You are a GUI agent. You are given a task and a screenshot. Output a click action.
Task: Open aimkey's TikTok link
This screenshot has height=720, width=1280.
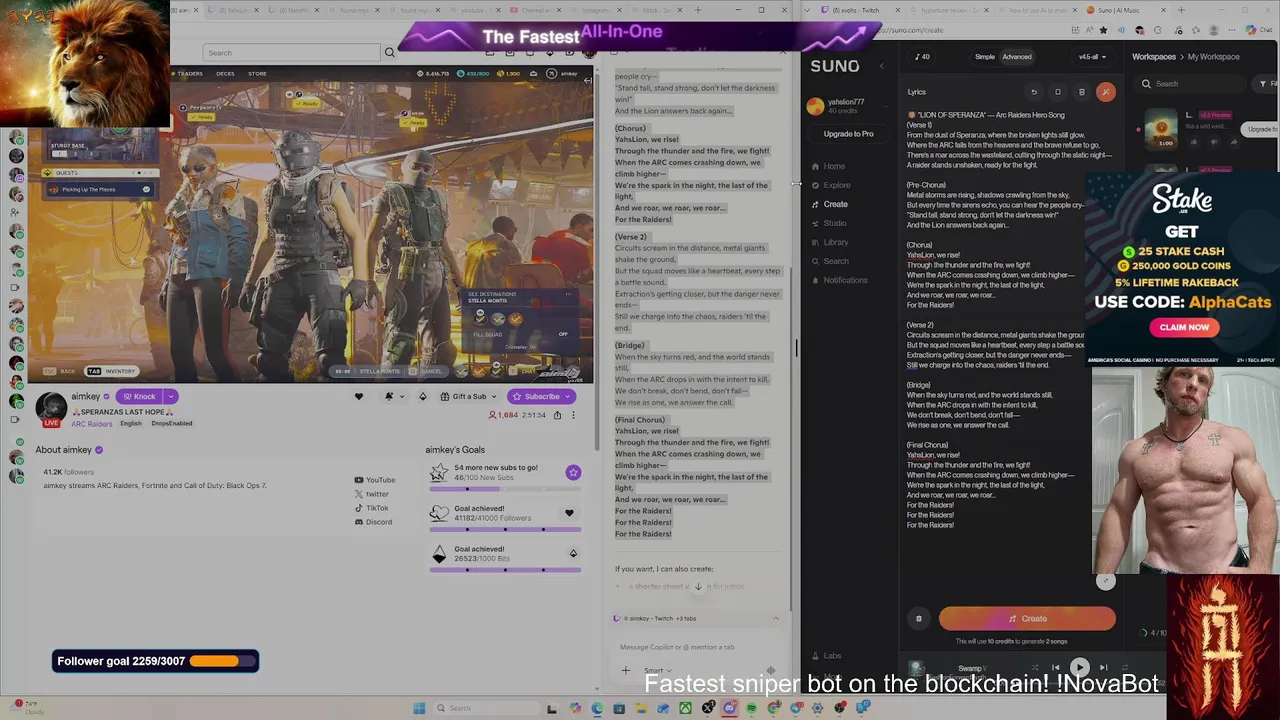tap(371, 508)
